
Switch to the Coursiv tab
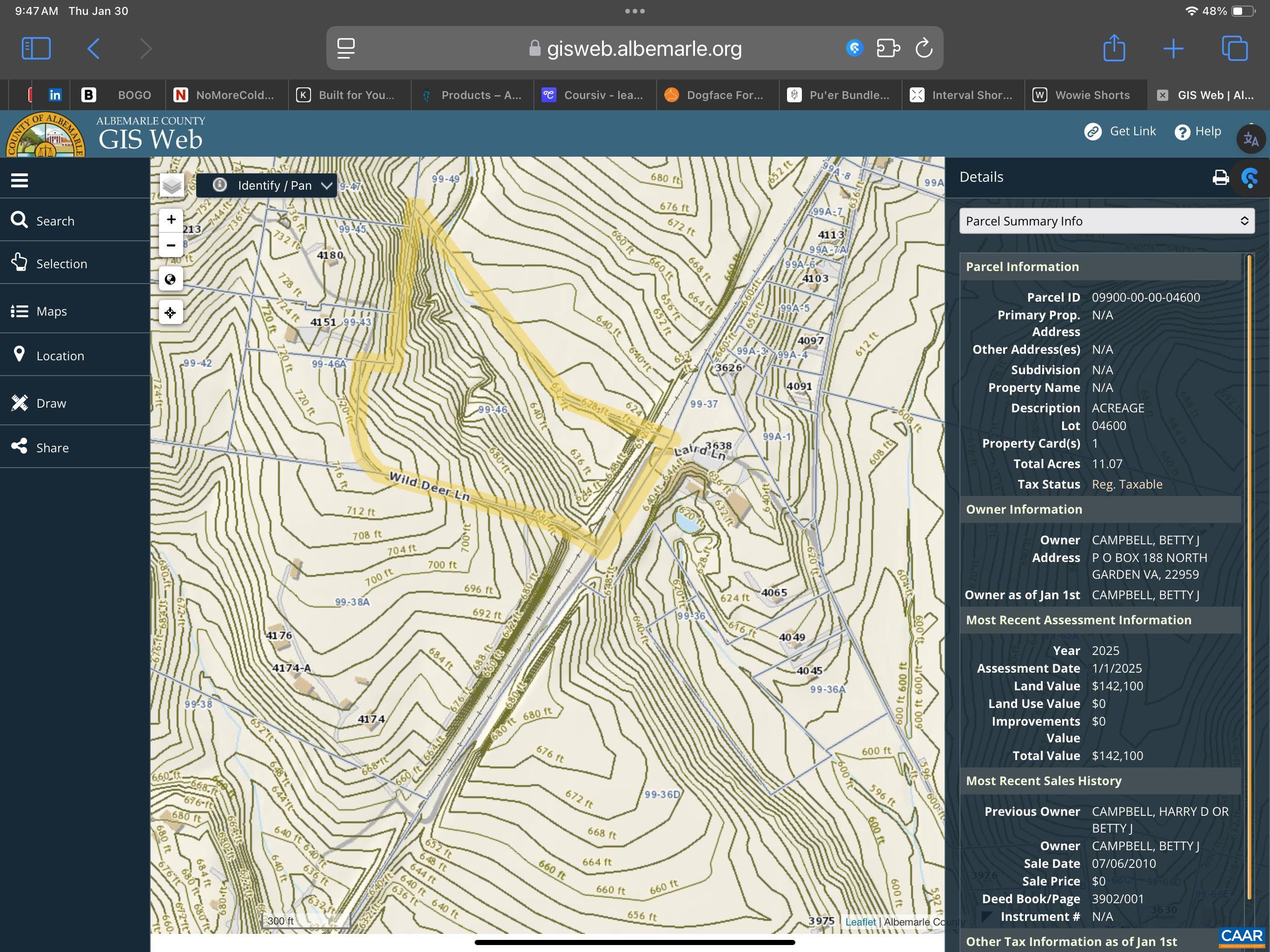click(x=595, y=95)
